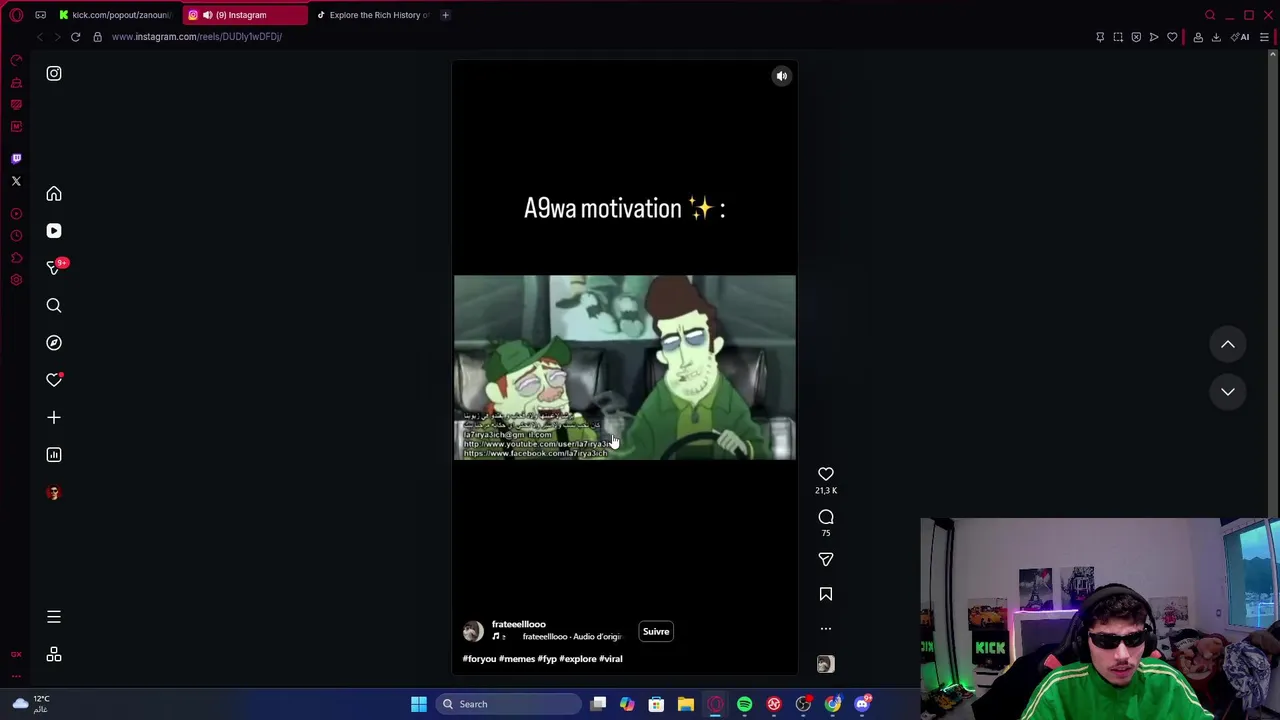Open X (Twitter) in Opera sidebar

[16, 181]
